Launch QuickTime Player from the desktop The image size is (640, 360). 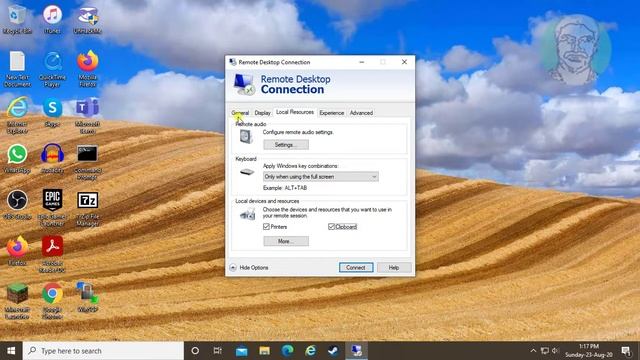pos(52,69)
